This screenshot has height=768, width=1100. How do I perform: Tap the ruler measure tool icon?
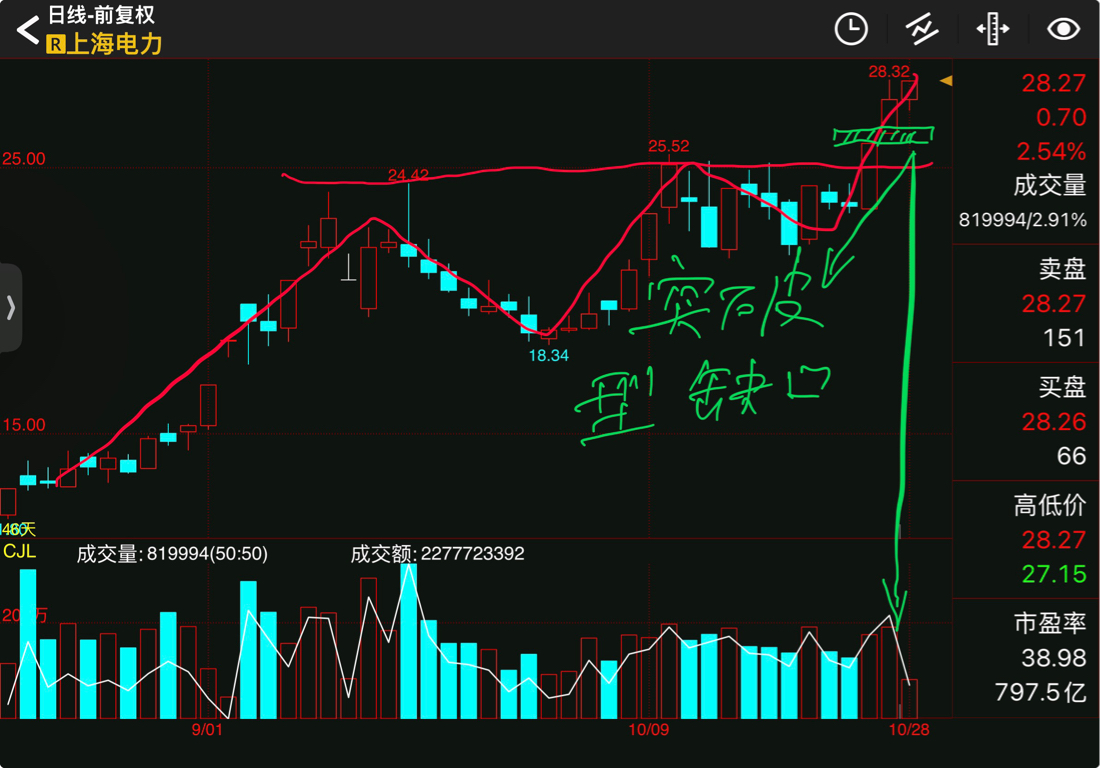[x=993, y=29]
